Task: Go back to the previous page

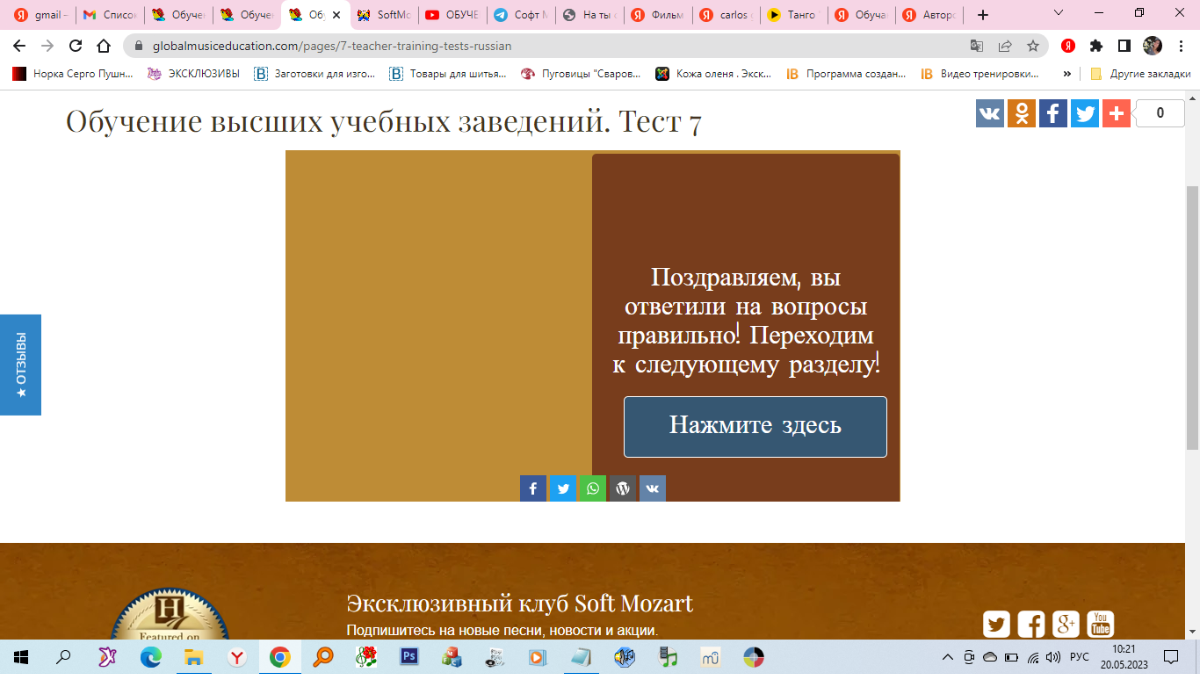Action: click(19, 46)
